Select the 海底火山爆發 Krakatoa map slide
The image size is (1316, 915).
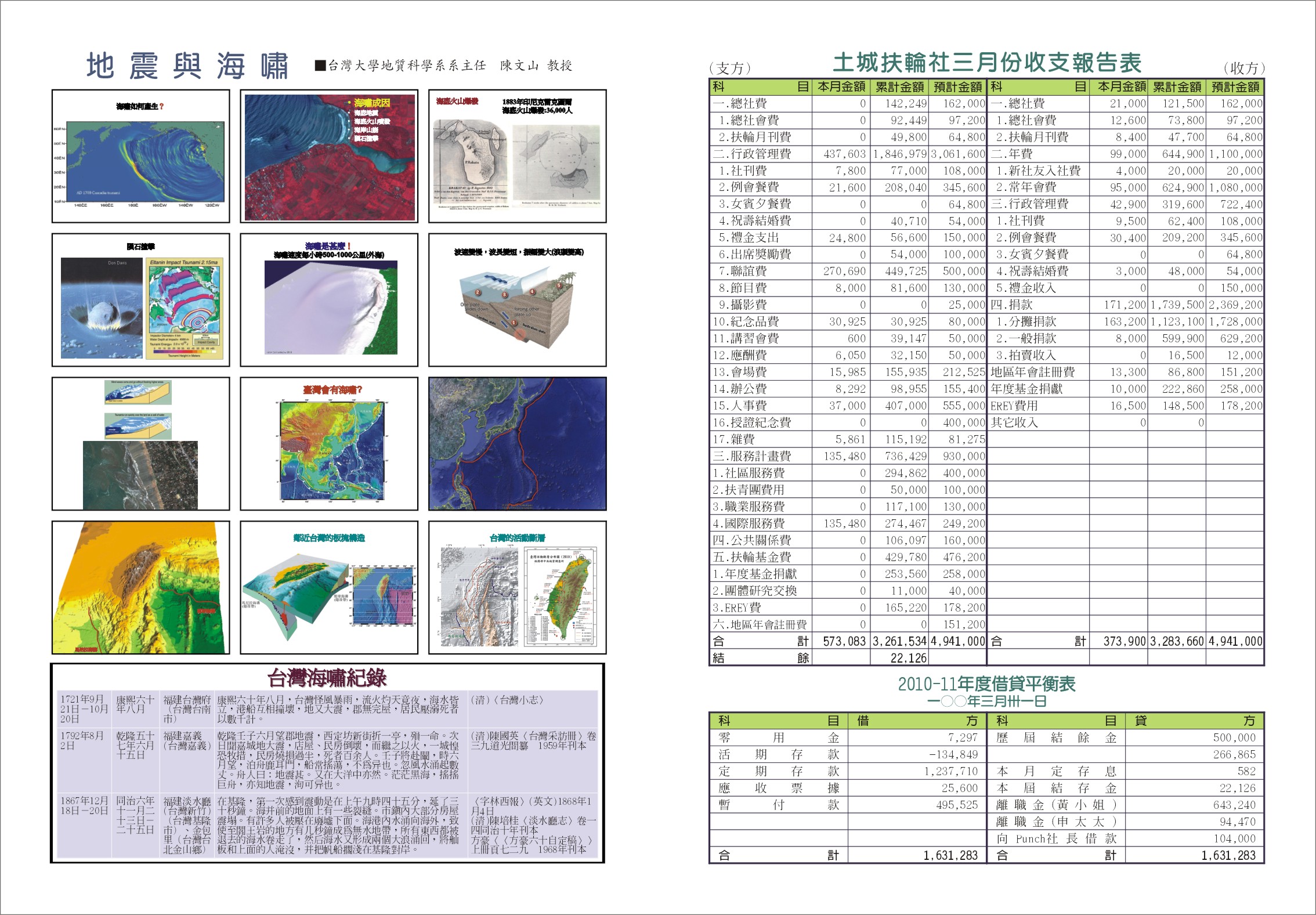tap(518, 156)
